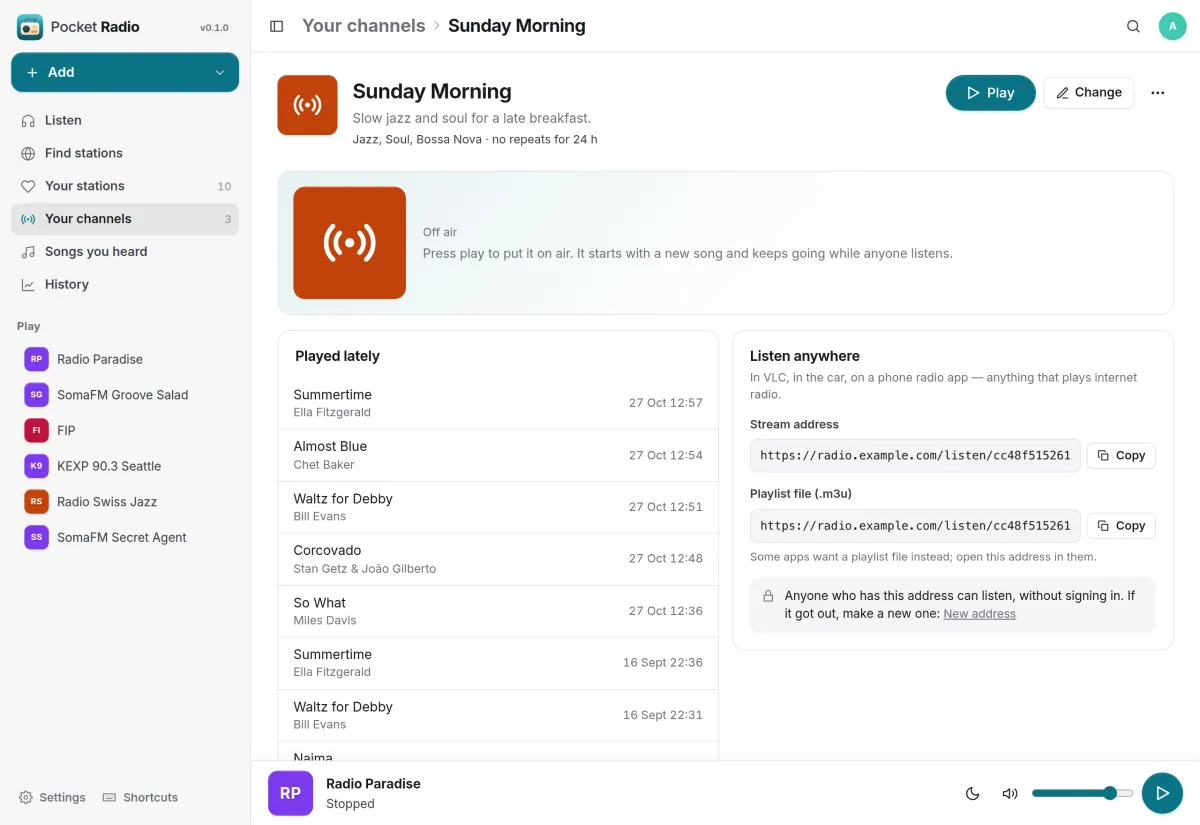Screen dimensions: 1200x825
Task: Open Find stations
Action: 125,153
